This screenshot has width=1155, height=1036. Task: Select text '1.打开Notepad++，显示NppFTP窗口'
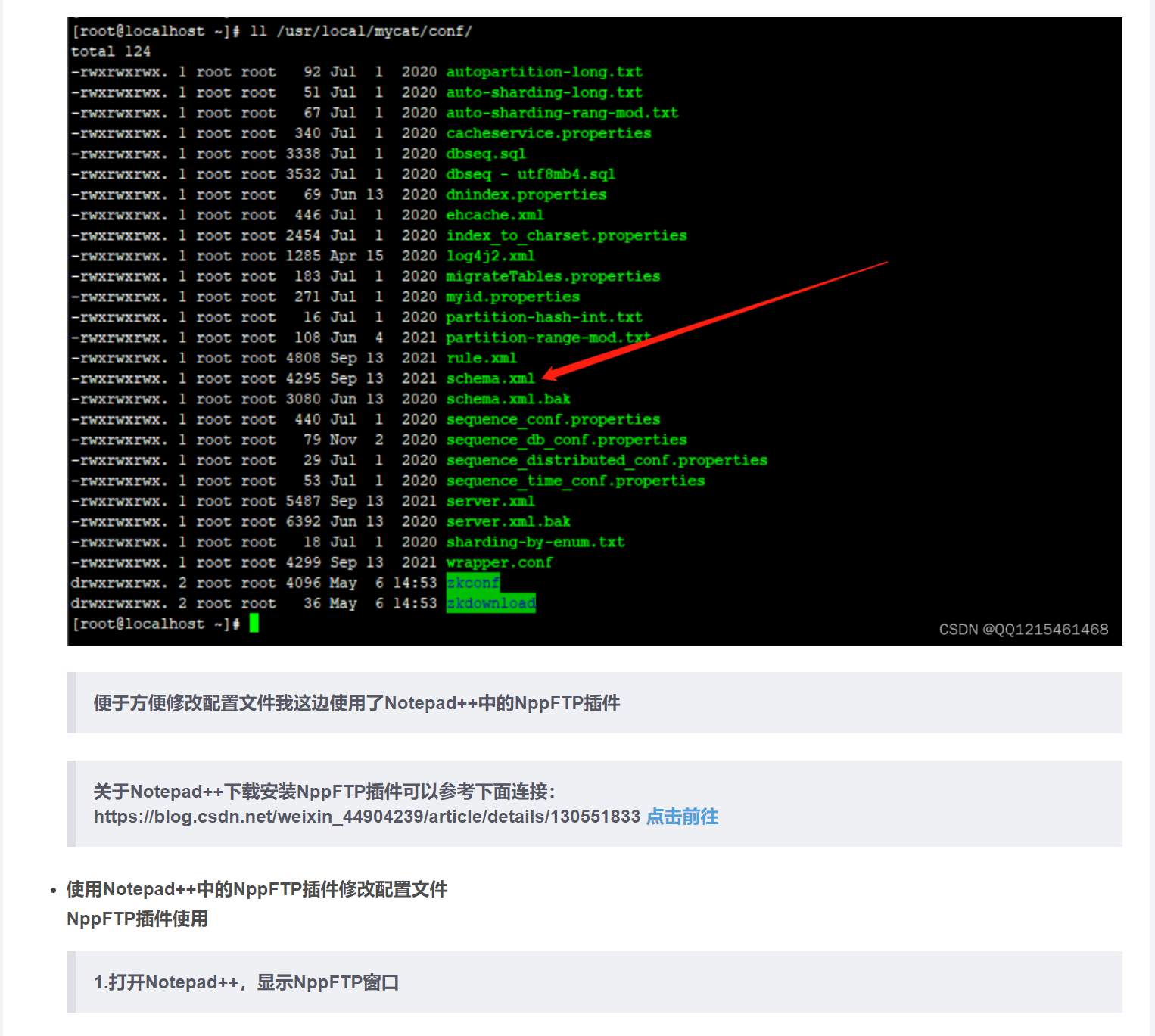tap(246, 982)
